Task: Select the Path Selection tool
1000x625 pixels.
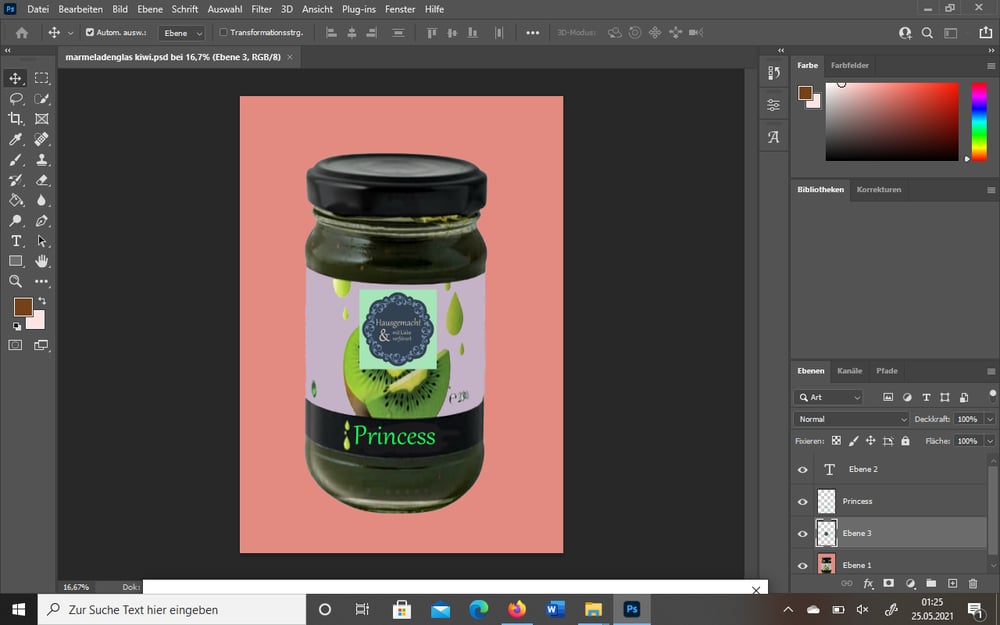Action: tap(41, 241)
